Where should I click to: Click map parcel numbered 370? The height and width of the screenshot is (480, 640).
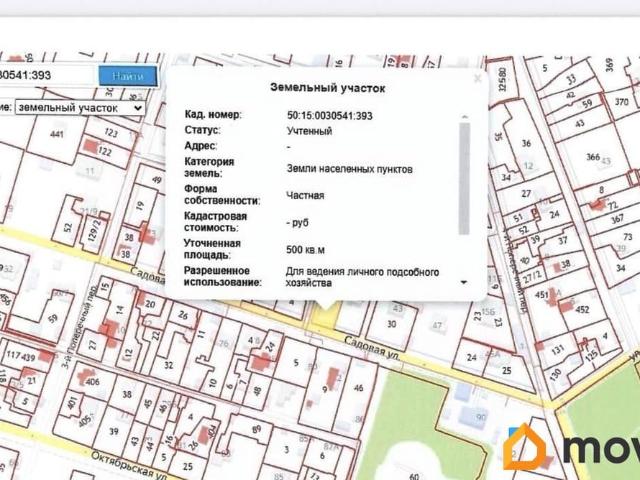point(622,102)
